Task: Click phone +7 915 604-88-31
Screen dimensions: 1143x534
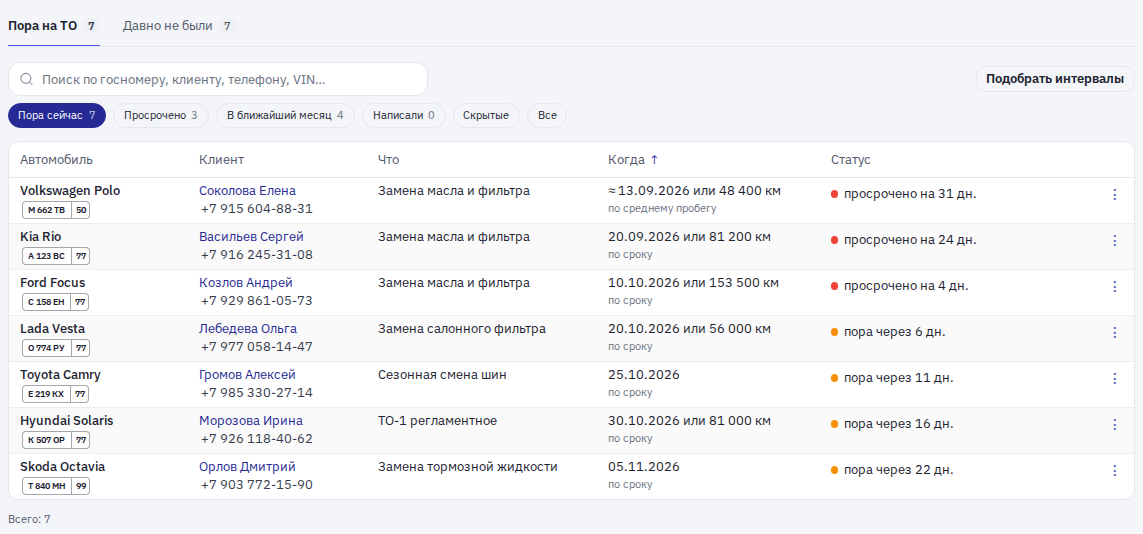Action: [x=257, y=209]
